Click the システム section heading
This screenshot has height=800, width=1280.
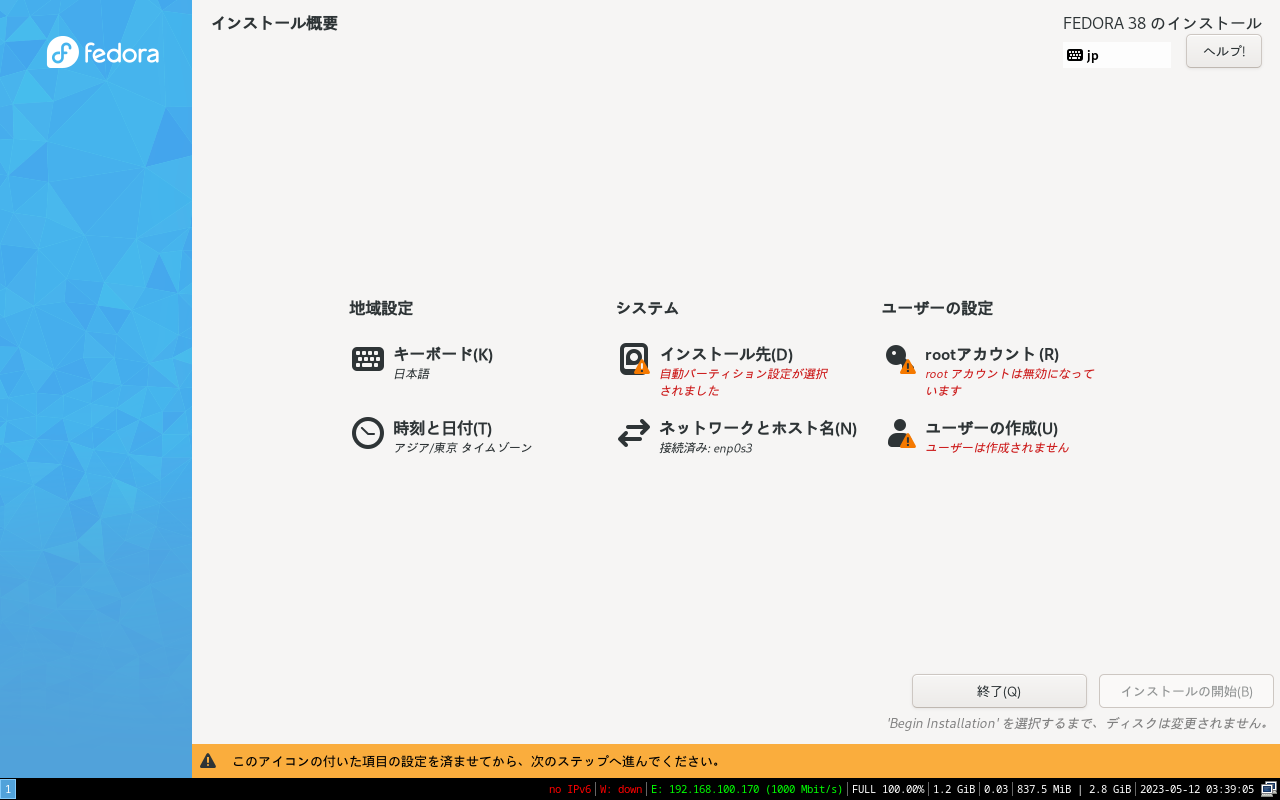pyautogui.click(x=647, y=308)
